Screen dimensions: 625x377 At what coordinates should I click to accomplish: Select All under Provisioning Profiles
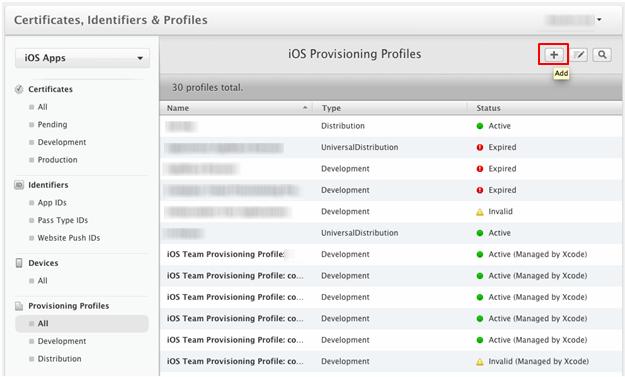pyautogui.click(x=82, y=324)
